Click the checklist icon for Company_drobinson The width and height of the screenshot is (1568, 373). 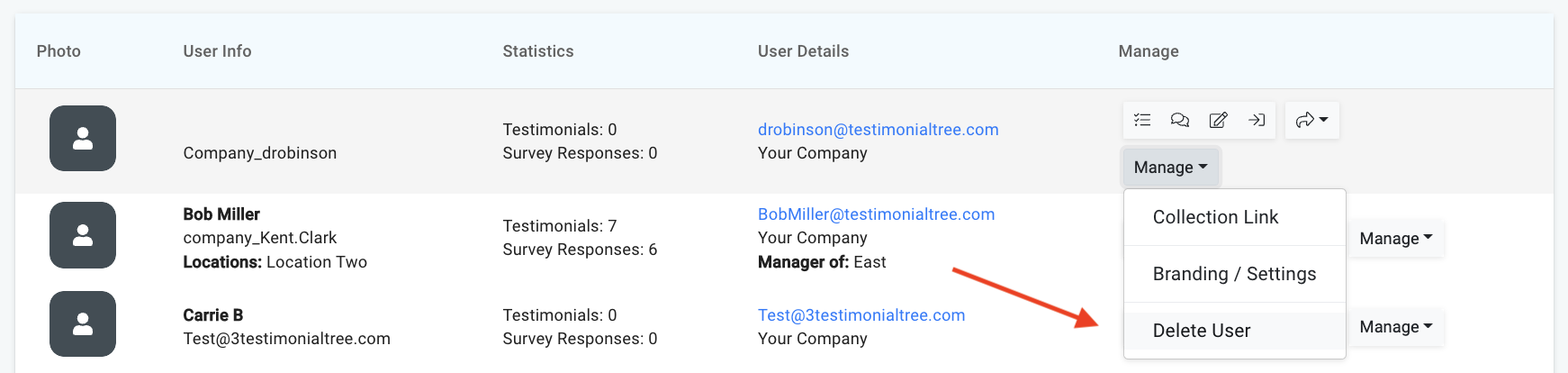pos(1142,120)
